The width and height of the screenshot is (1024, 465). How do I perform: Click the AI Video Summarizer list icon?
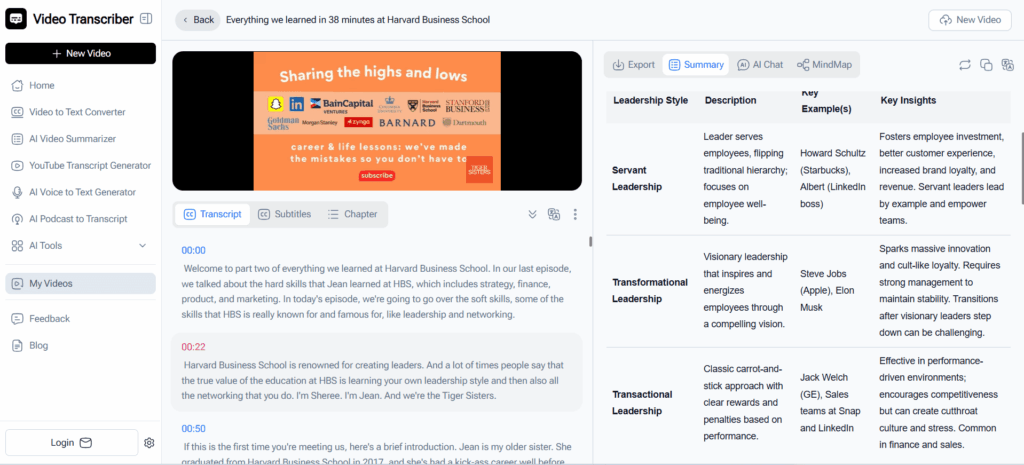18,139
